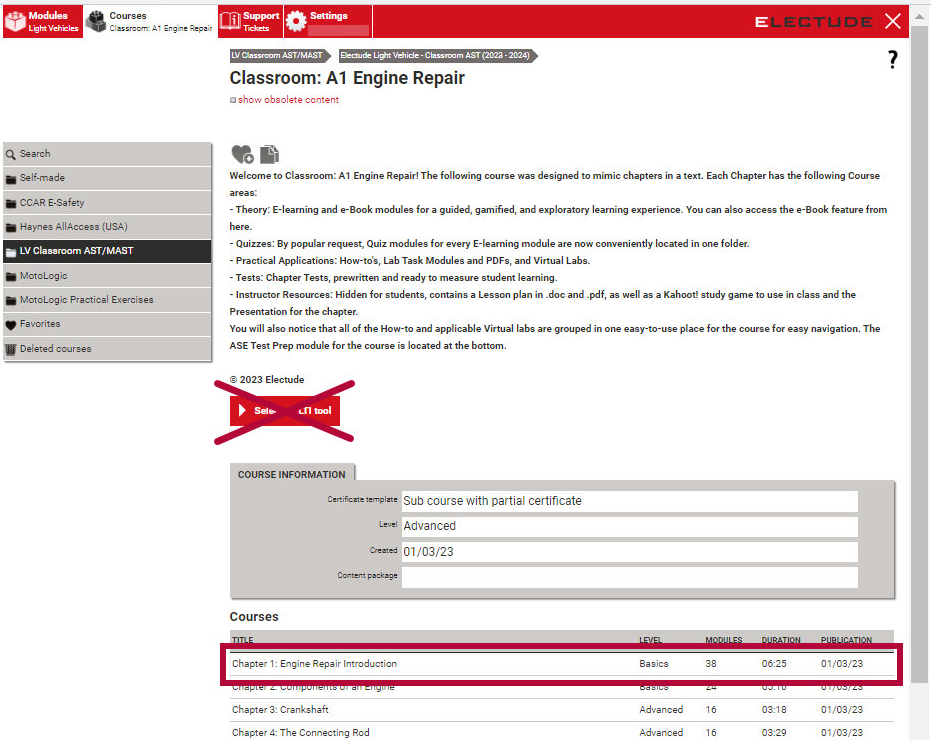
Task: Sort courses by TITLE column
Action: pyautogui.click(x=243, y=640)
